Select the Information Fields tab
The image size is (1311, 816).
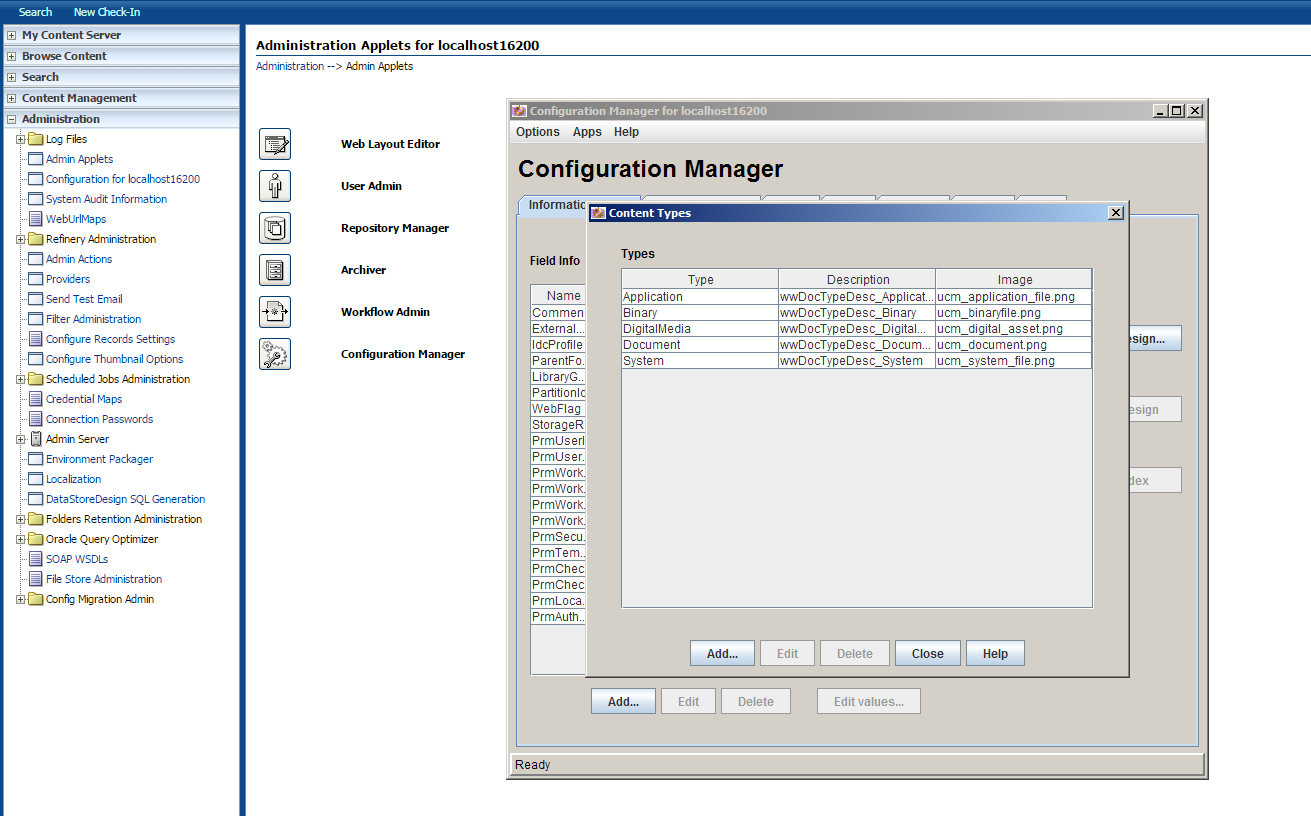553,205
